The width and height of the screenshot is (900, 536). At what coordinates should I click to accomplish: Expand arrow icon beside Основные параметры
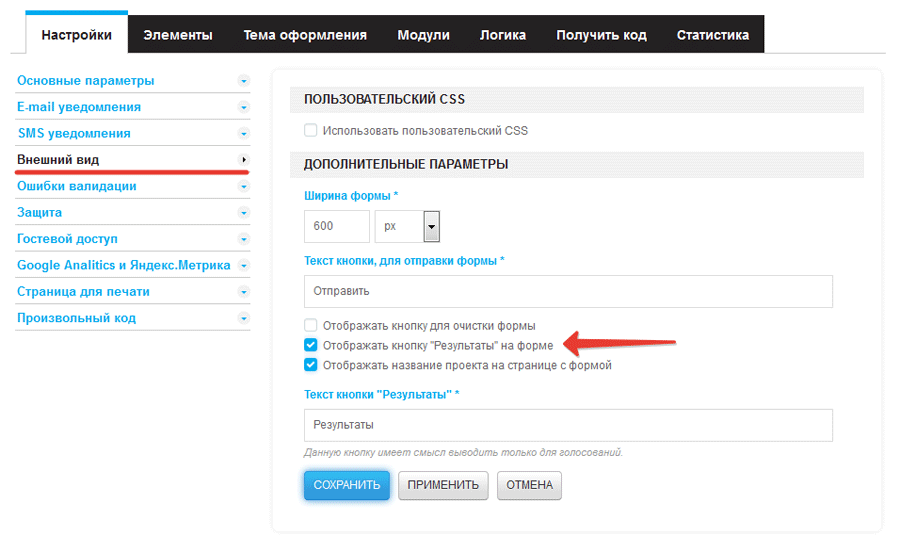click(243, 81)
